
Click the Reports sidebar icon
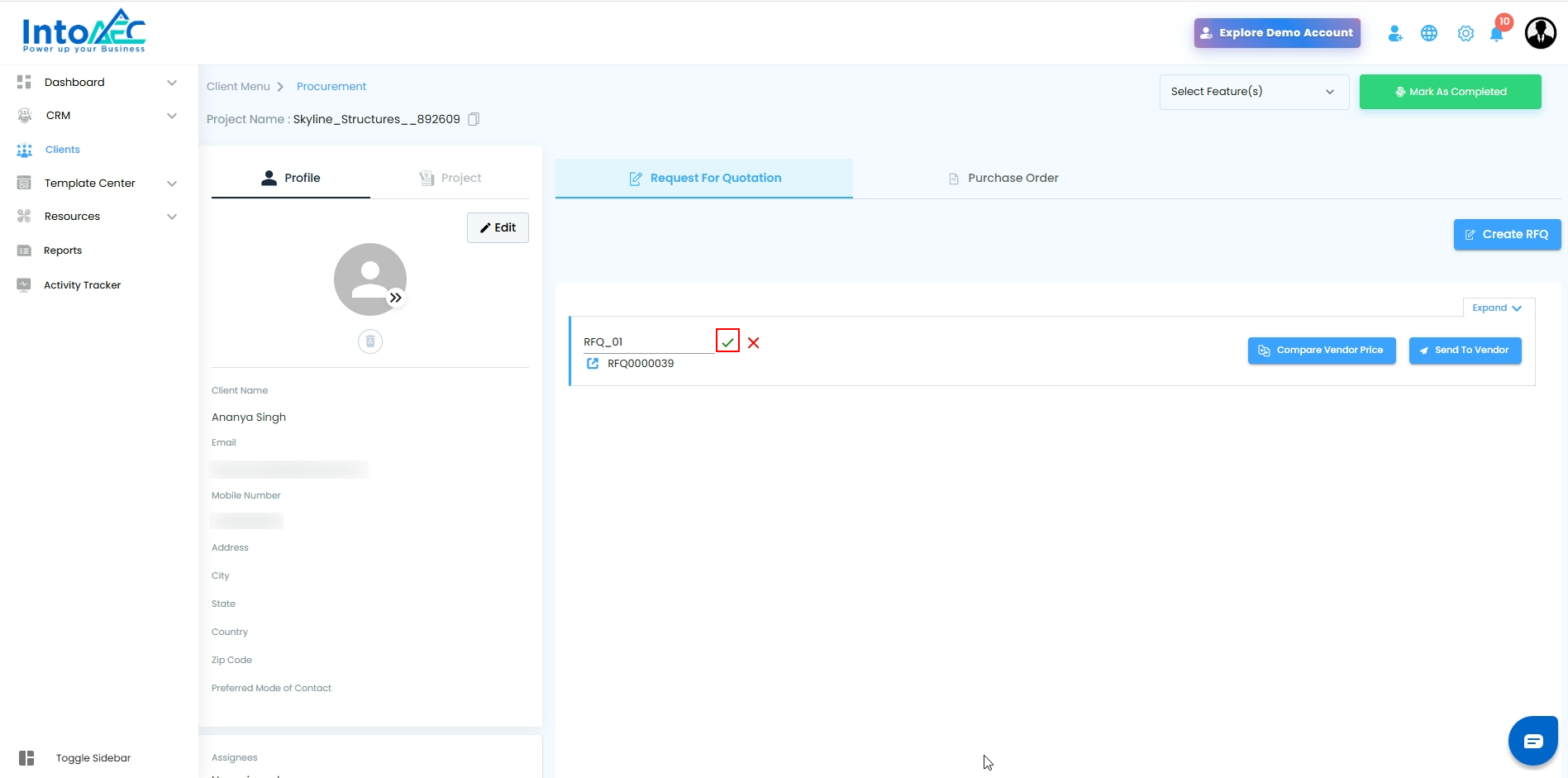pos(24,251)
